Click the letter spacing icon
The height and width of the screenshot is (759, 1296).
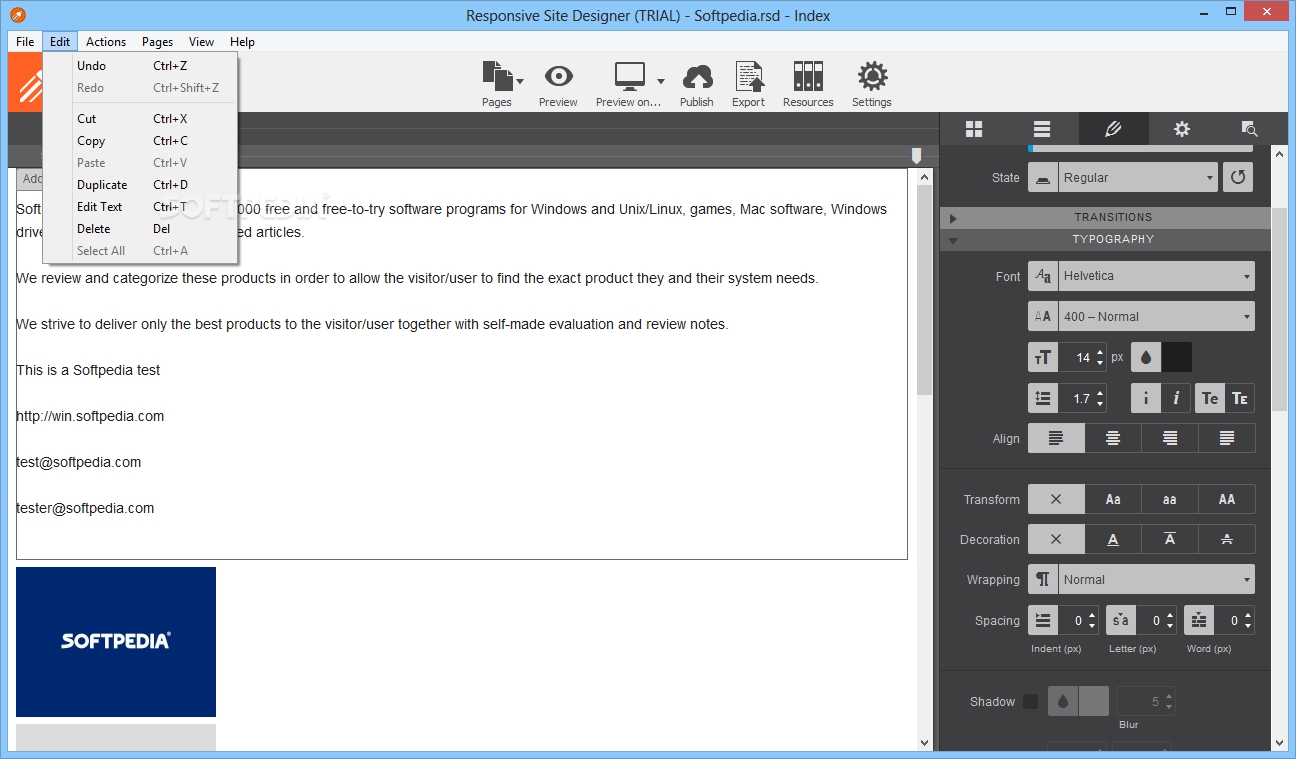coord(1121,620)
